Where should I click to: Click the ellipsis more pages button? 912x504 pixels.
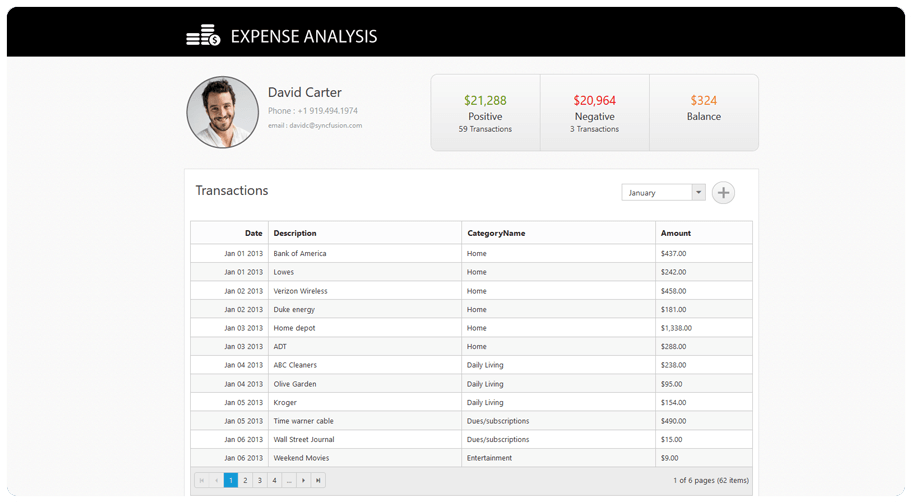tap(289, 481)
